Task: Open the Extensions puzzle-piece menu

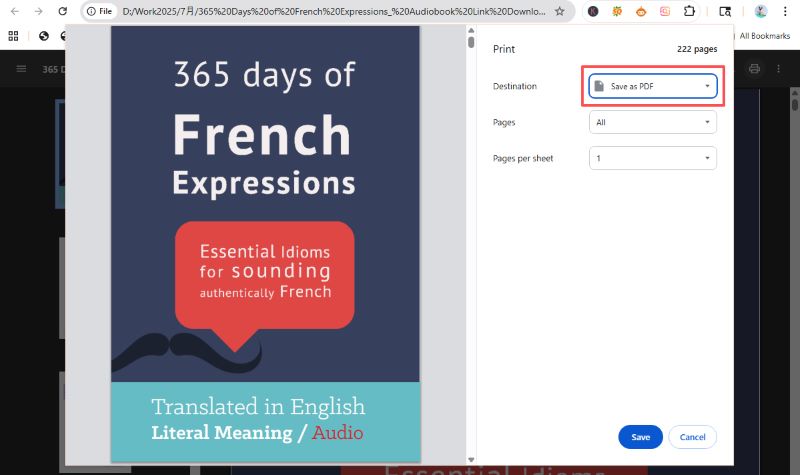Action: coord(690,11)
